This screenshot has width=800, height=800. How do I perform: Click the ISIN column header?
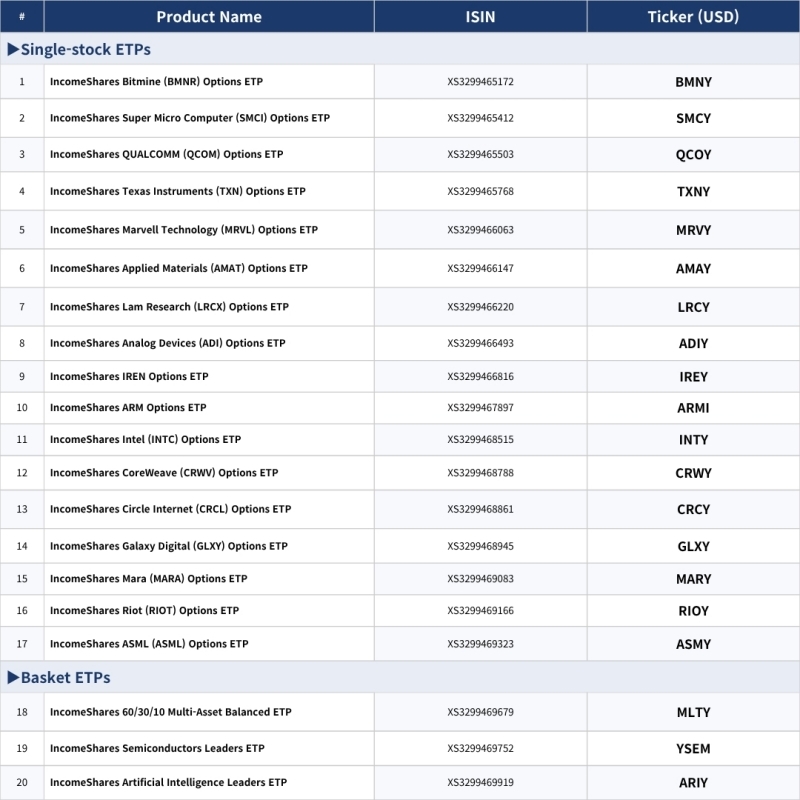pyautogui.click(x=480, y=17)
